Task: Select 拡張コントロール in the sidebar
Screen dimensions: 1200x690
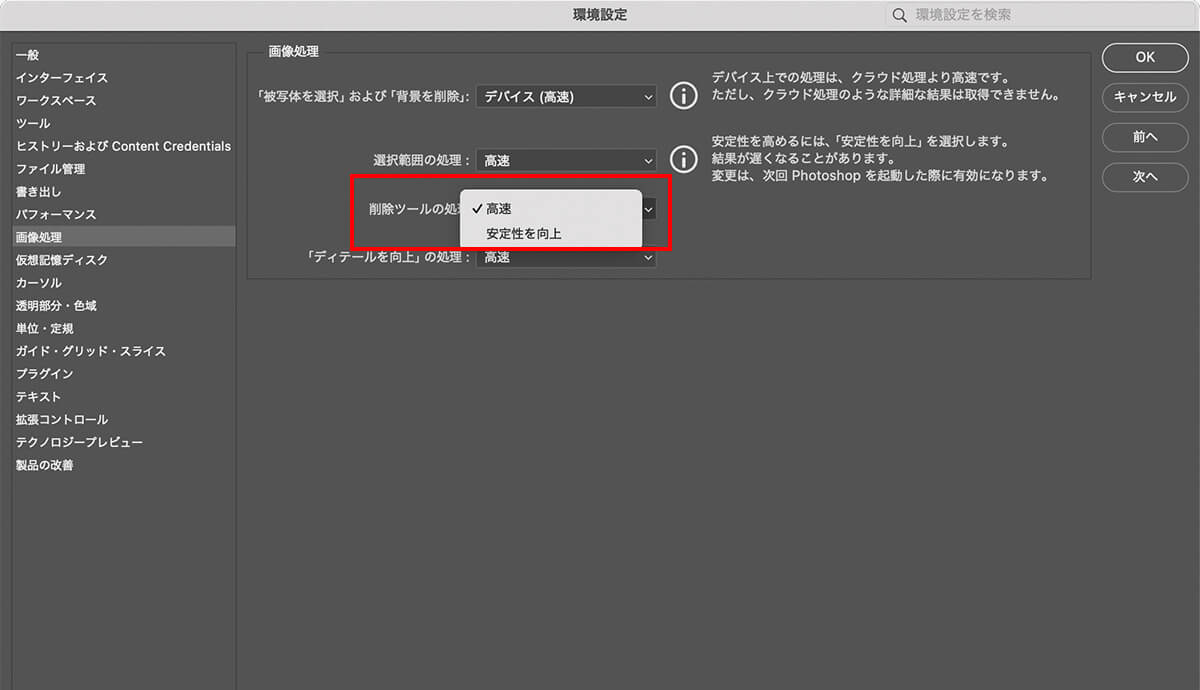Action: coord(124,420)
